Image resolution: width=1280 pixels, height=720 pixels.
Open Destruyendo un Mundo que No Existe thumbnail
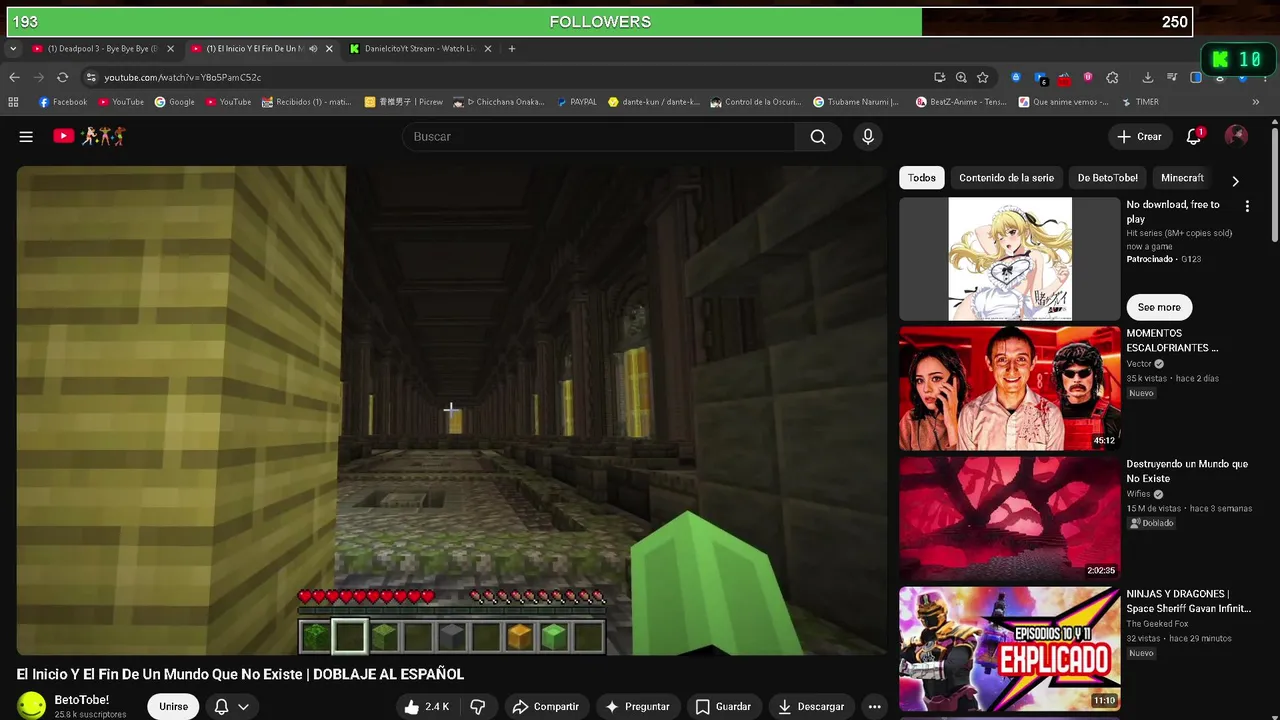(1010, 519)
